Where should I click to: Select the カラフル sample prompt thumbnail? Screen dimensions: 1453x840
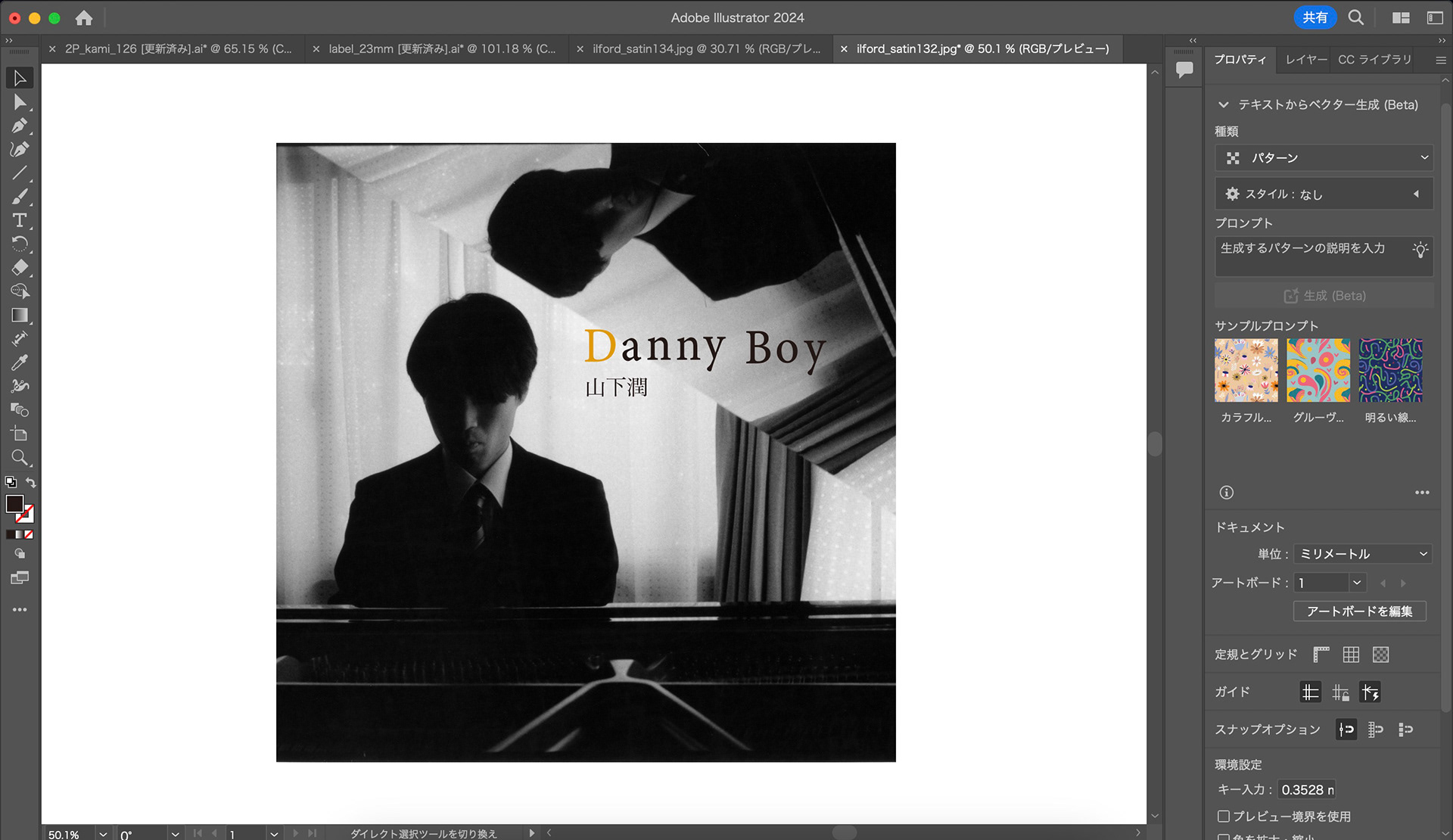(1246, 370)
